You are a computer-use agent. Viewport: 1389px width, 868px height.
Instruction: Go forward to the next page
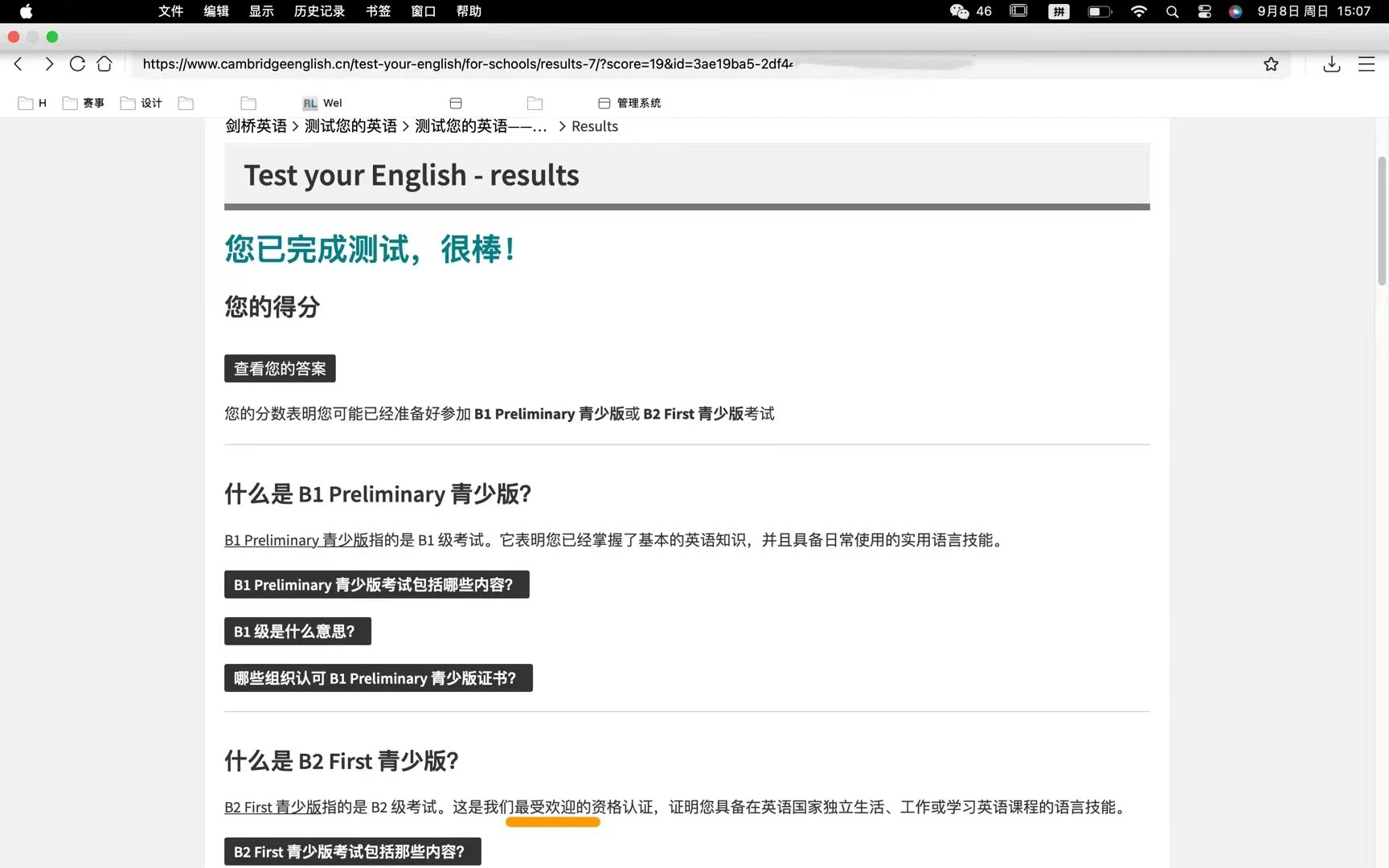coord(48,64)
